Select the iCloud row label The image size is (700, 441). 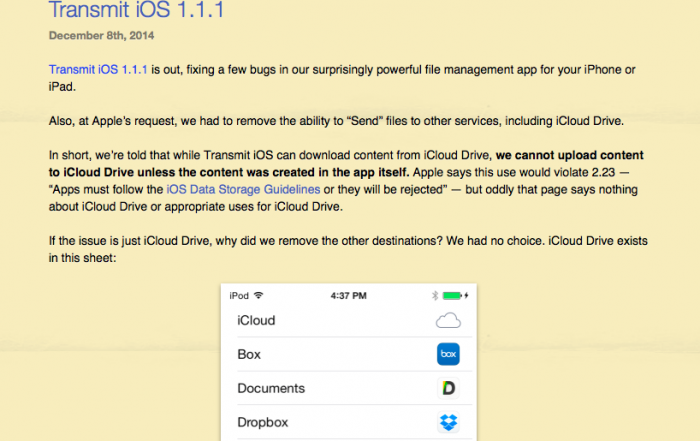tap(256, 321)
